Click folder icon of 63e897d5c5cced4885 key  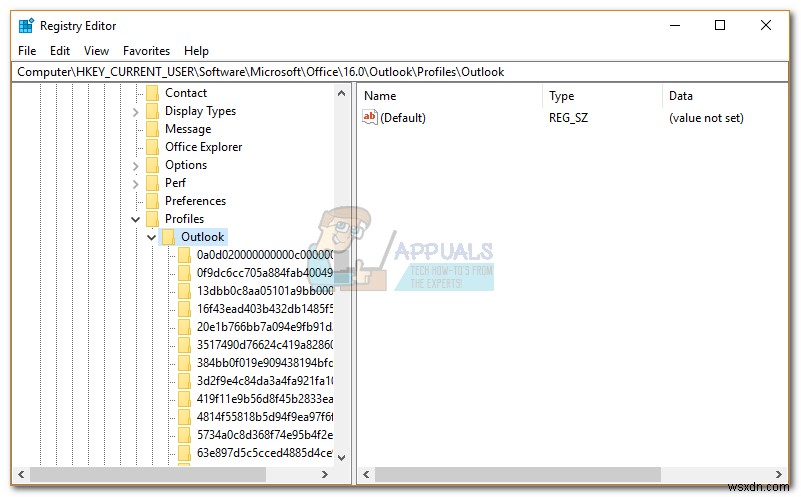tap(184, 453)
